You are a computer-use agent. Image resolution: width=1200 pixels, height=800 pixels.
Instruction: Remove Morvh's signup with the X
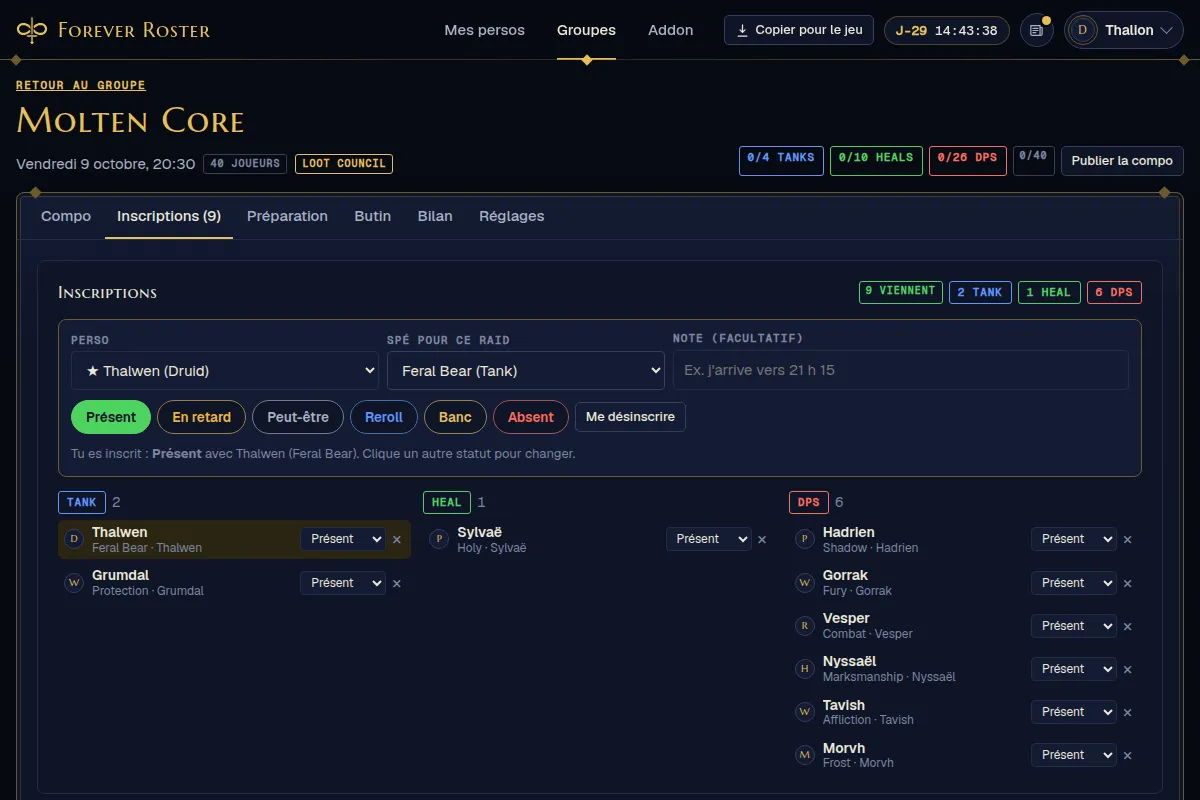point(1128,755)
